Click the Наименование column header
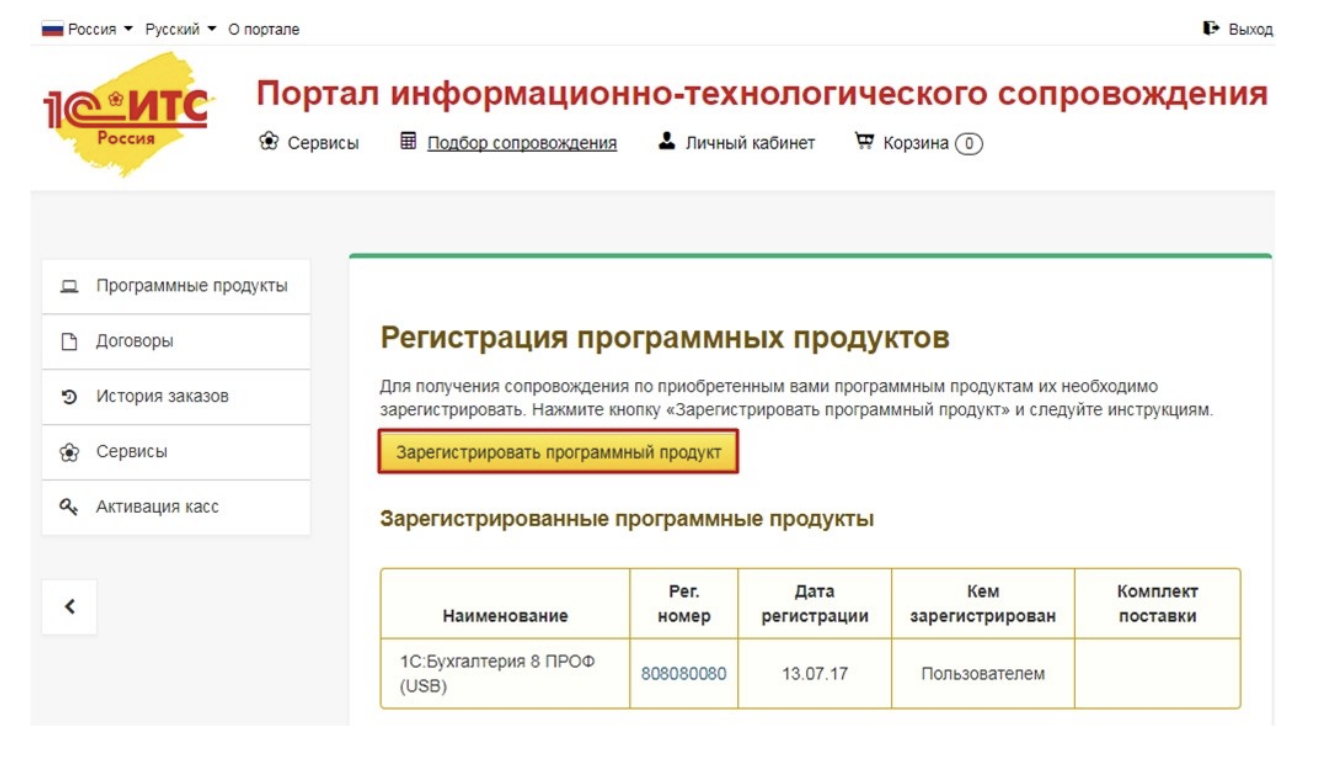The height and width of the screenshot is (766, 1340). pyautogui.click(x=505, y=616)
